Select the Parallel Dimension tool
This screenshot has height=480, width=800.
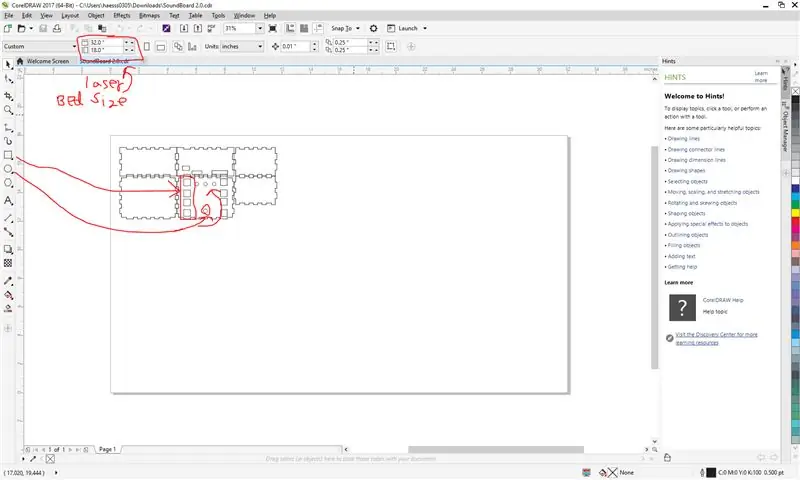click(8, 218)
